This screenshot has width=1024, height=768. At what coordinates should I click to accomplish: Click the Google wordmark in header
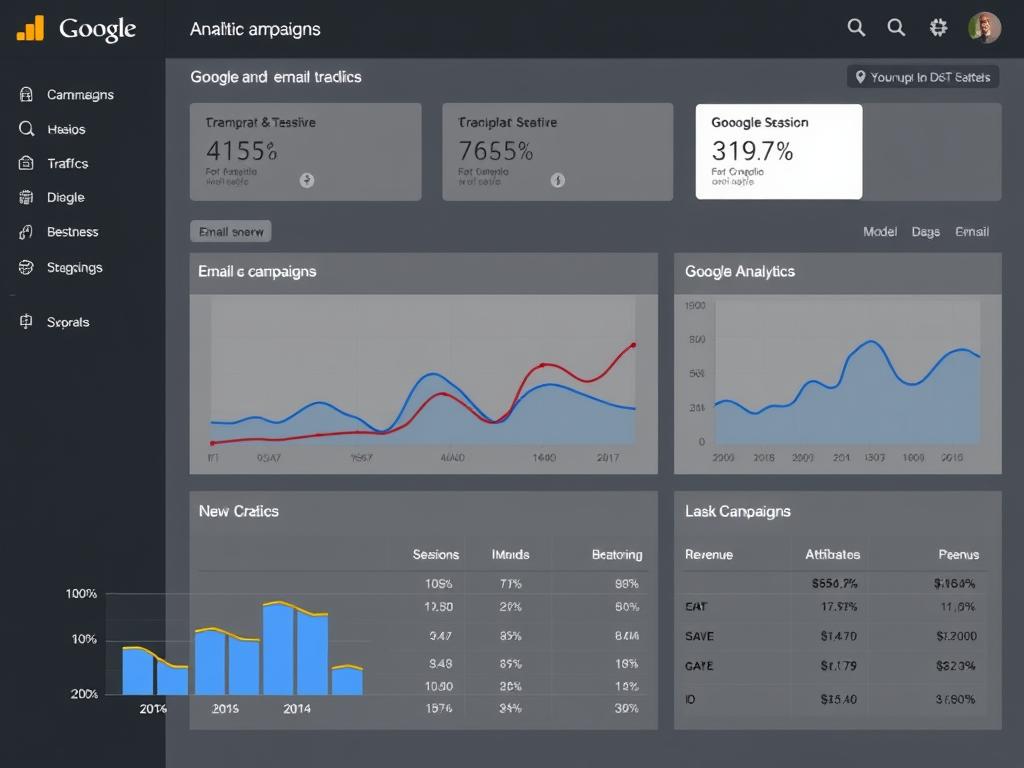point(97,29)
